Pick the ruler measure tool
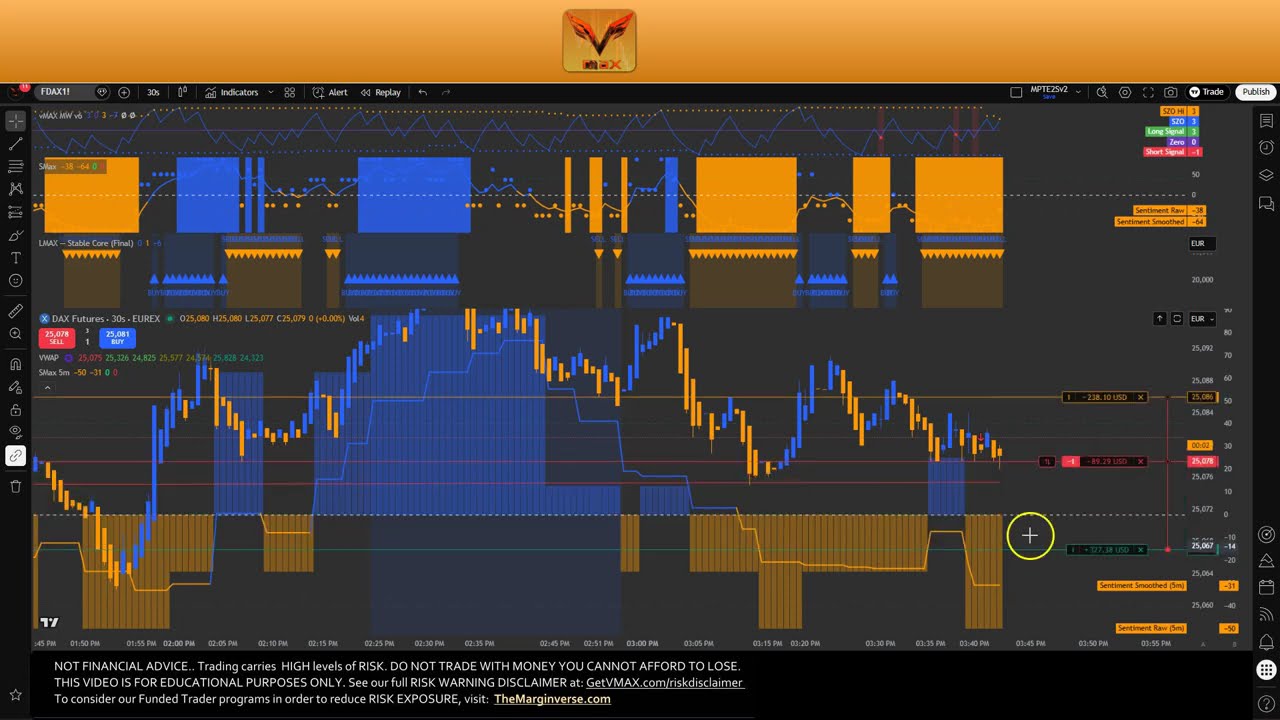The width and height of the screenshot is (1280, 720). [x=16, y=311]
